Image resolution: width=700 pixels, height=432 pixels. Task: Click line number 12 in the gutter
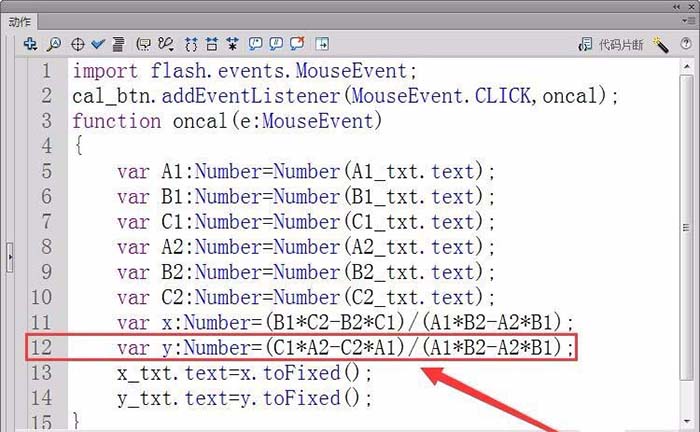click(42, 348)
